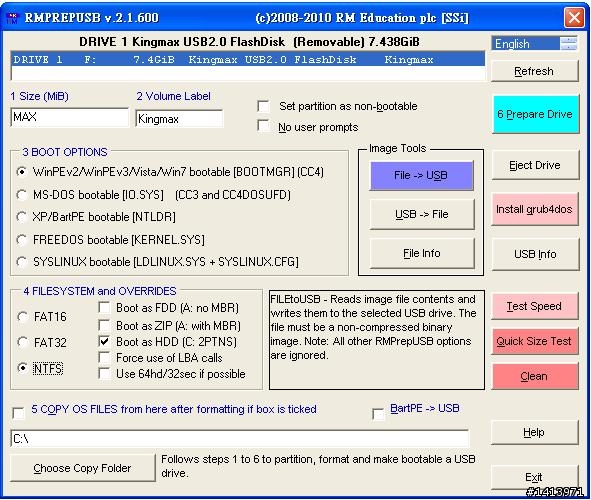
Task: Click the Volume Label input field
Action: tap(179, 119)
